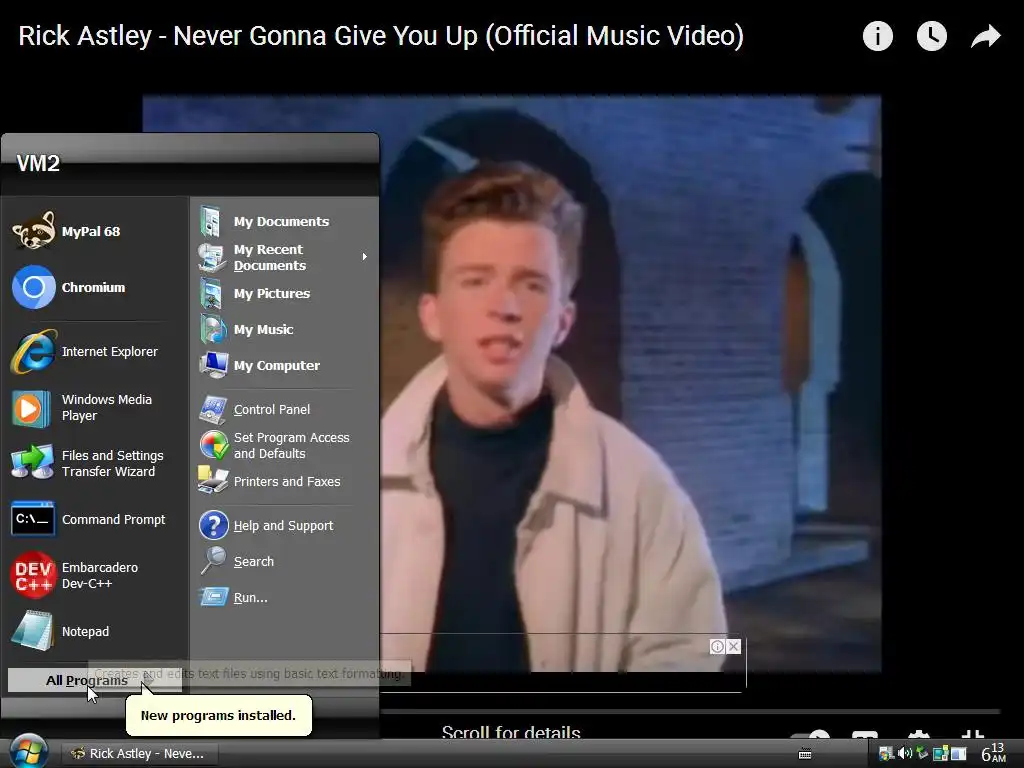Open Set Program Access and Defaults

pyautogui.click(x=285, y=445)
